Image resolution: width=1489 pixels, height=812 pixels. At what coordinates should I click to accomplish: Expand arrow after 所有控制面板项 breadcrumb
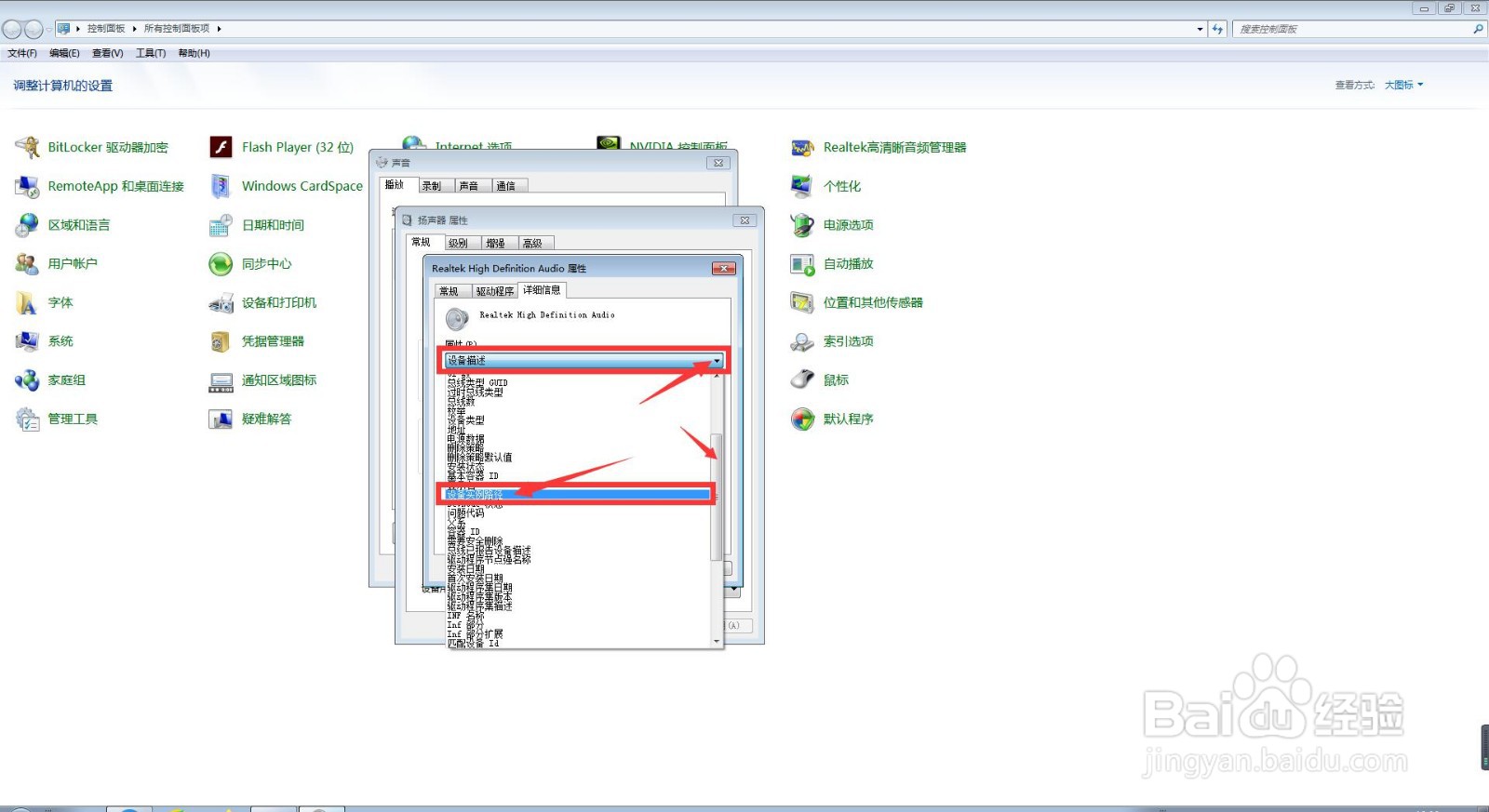click(x=220, y=29)
